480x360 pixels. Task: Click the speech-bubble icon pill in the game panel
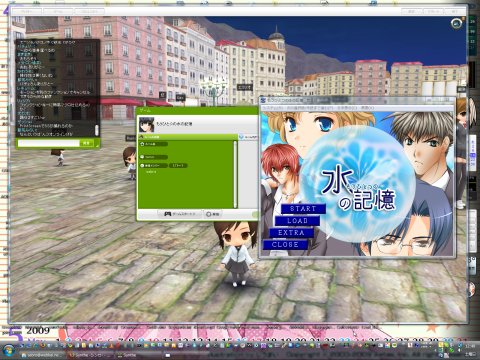[154, 157]
